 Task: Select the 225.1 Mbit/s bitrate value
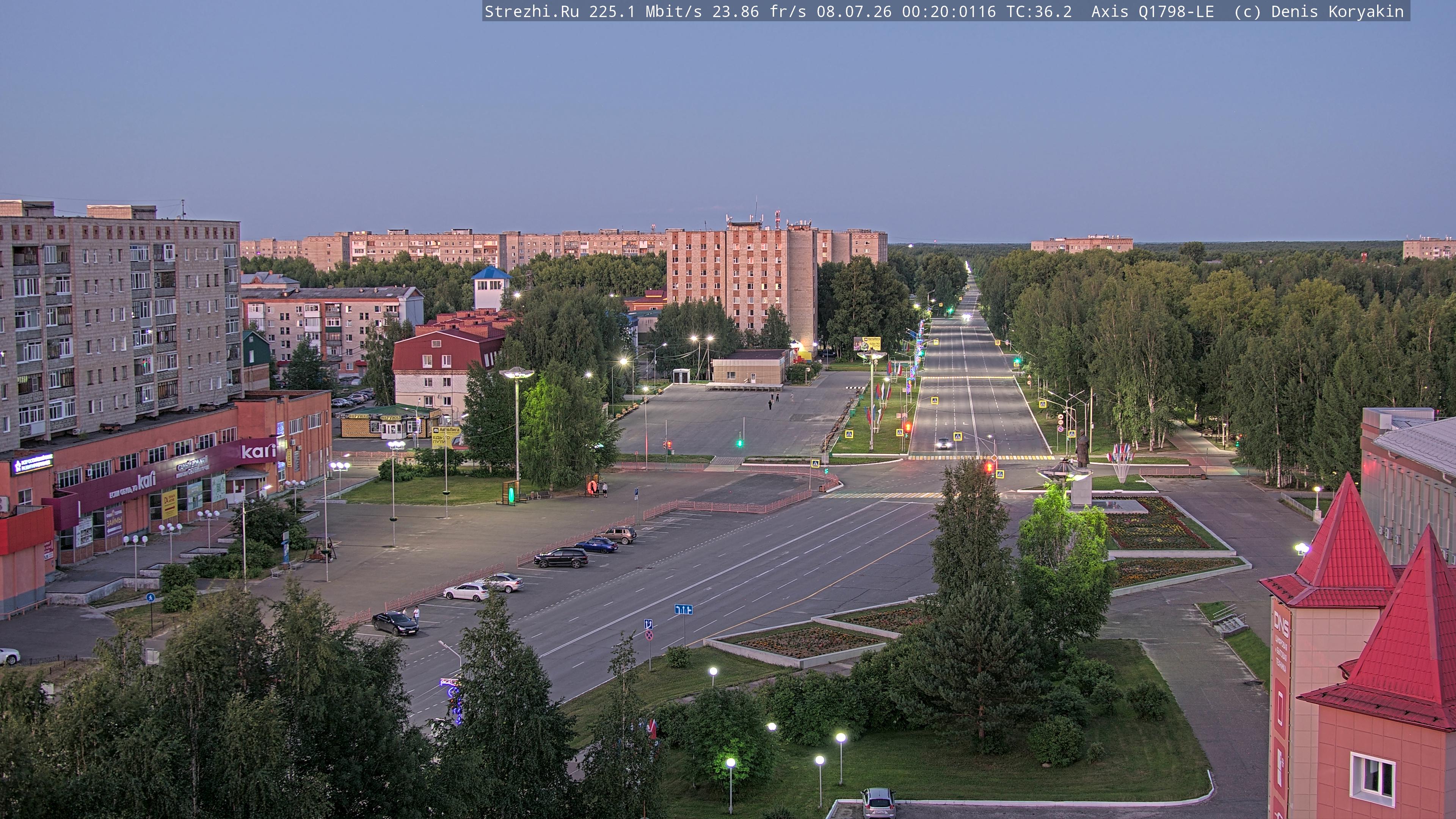click(645, 11)
